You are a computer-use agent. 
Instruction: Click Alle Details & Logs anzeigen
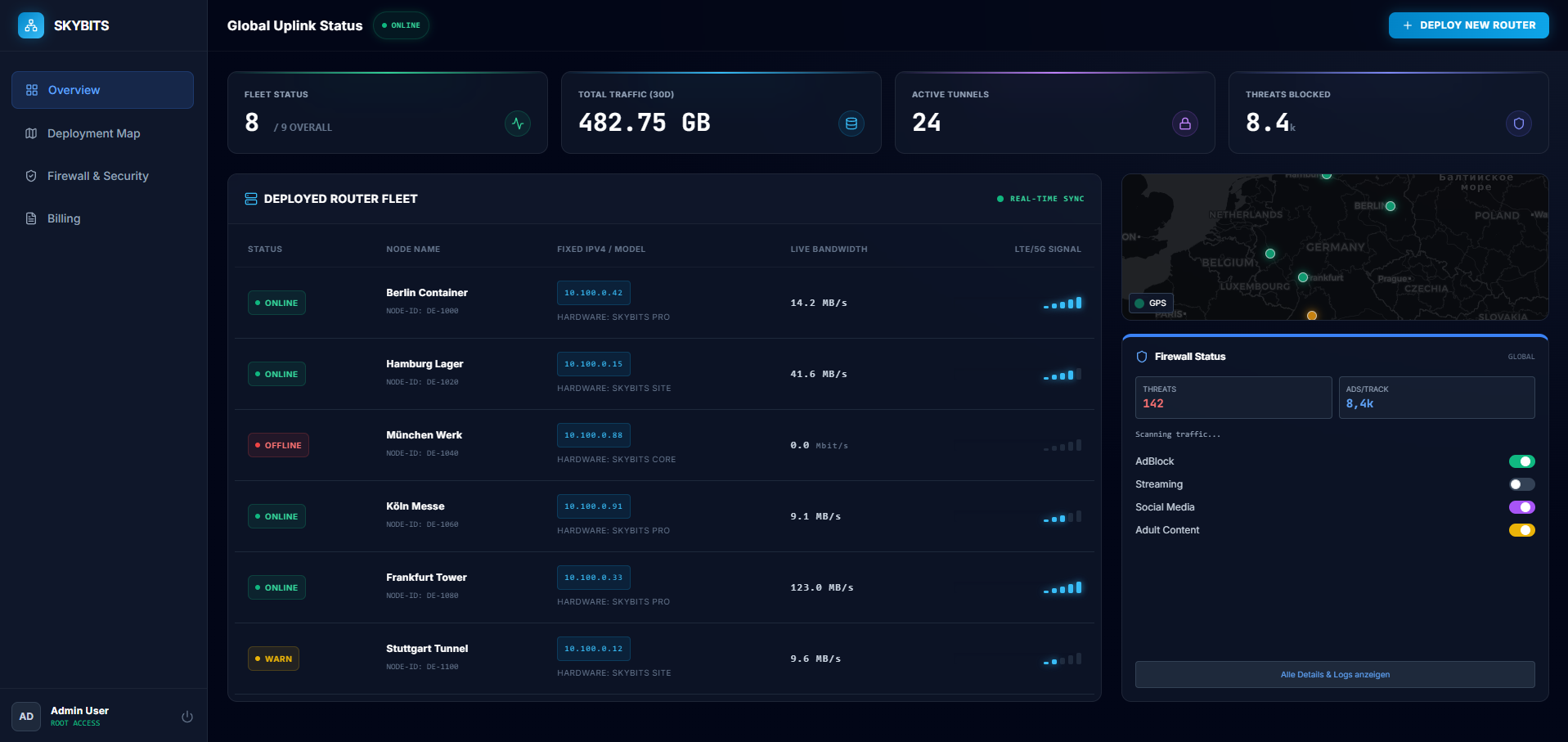coord(1335,674)
